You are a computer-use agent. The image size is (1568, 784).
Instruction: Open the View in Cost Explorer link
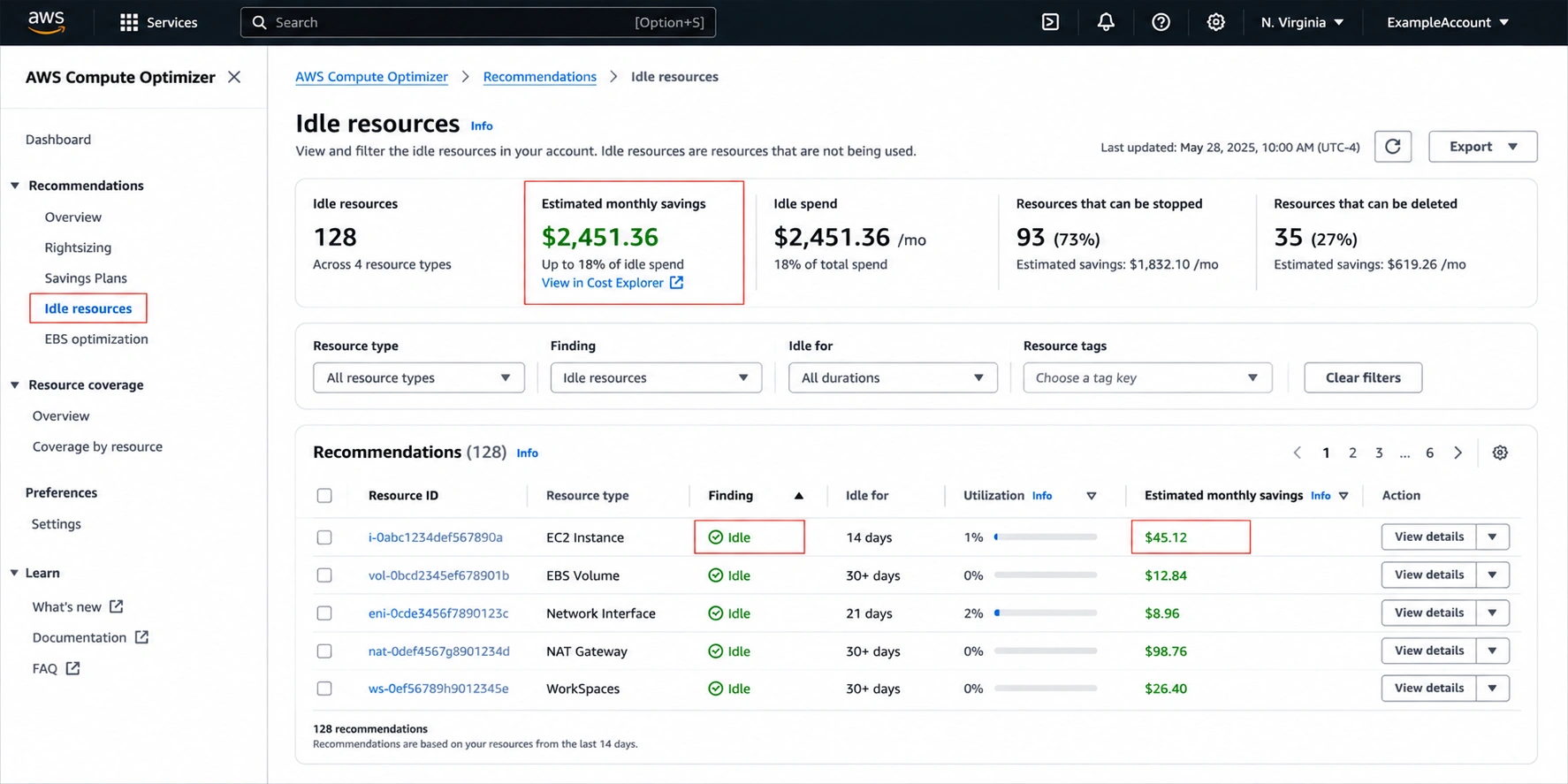603,283
